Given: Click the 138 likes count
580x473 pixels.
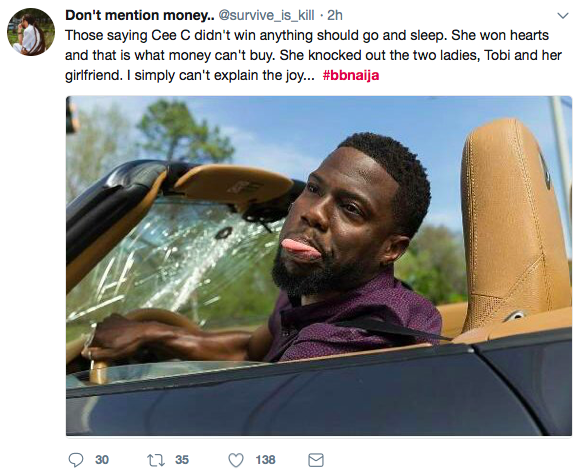Looking at the screenshot, I should tap(265, 460).
